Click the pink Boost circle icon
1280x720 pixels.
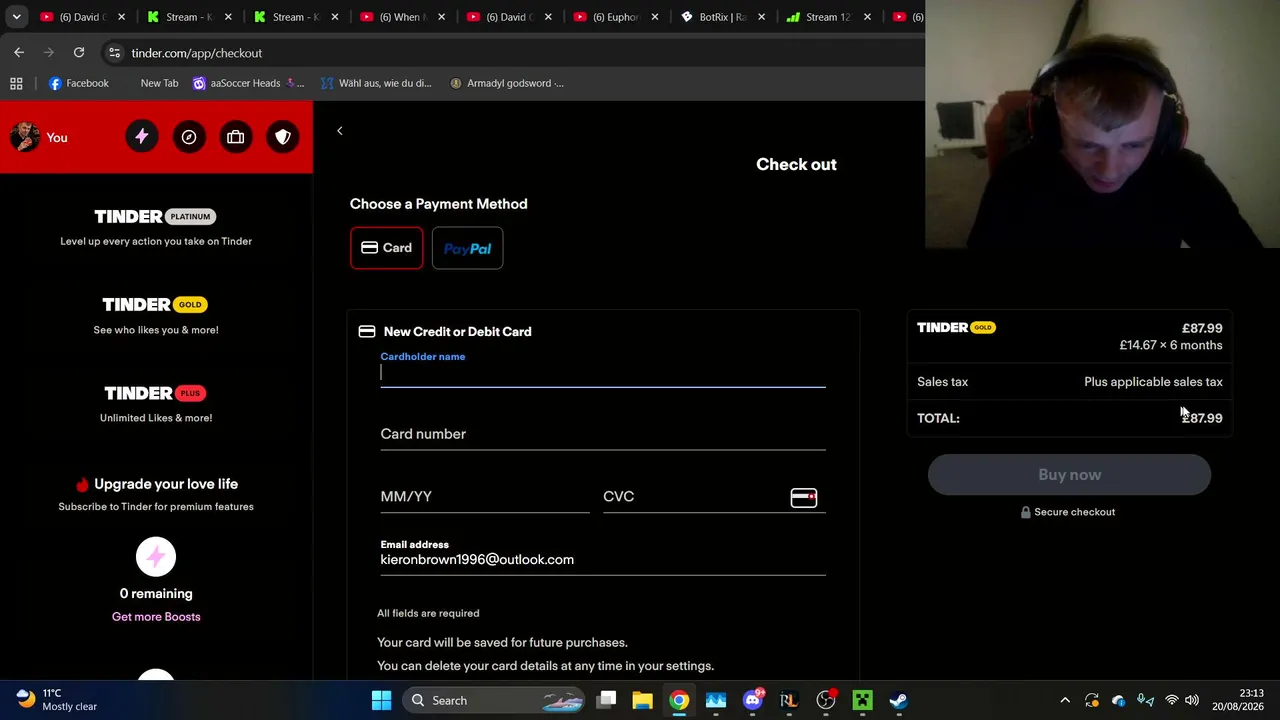[x=156, y=557]
